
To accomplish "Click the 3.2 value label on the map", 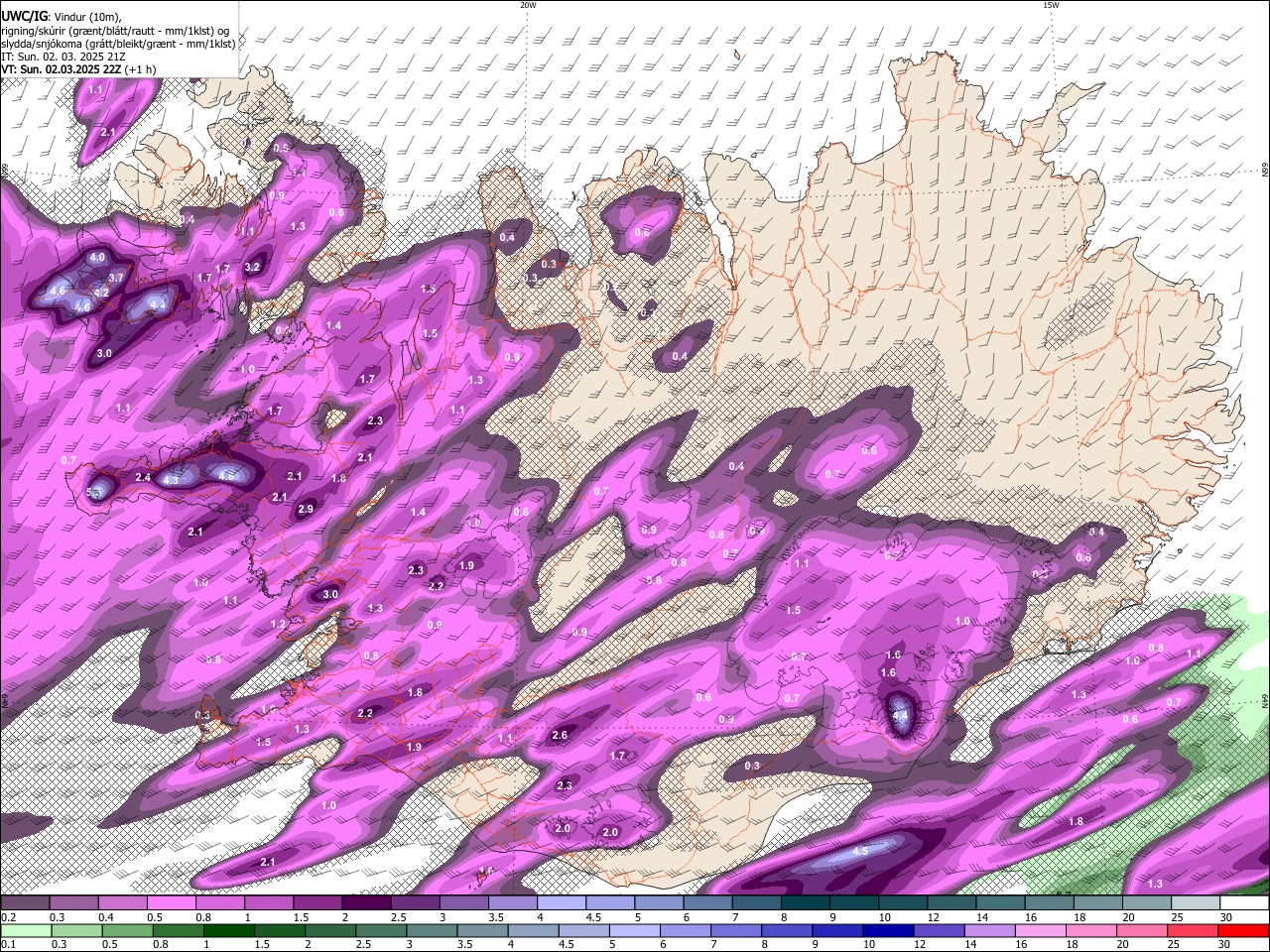I will (252, 266).
